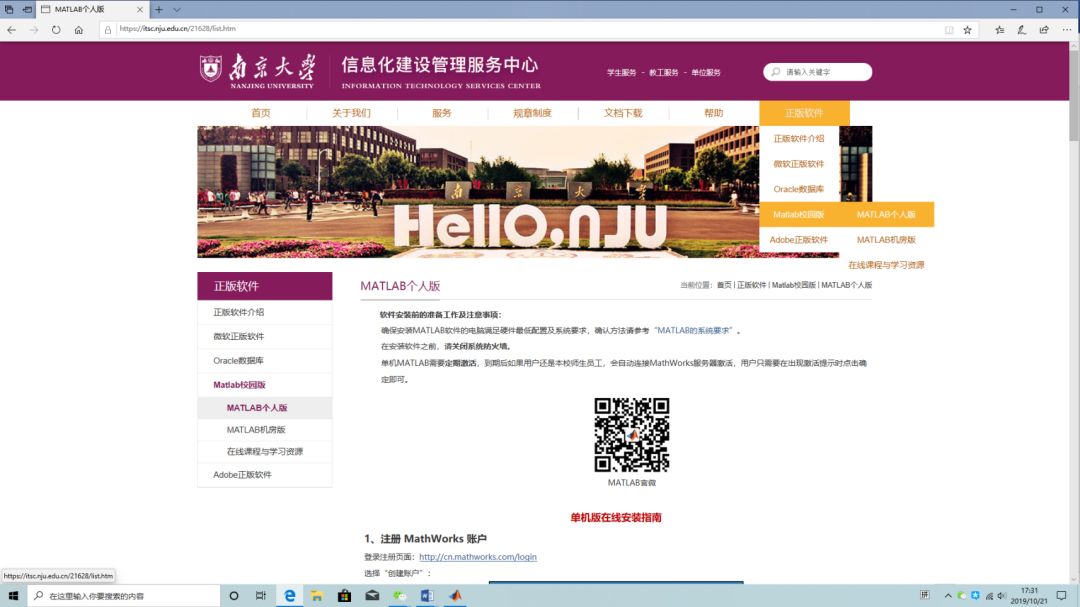Select Adobe正版软件 in dropdown menu
This screenshot has width=1080, height=607.
[x=798, y=240]
